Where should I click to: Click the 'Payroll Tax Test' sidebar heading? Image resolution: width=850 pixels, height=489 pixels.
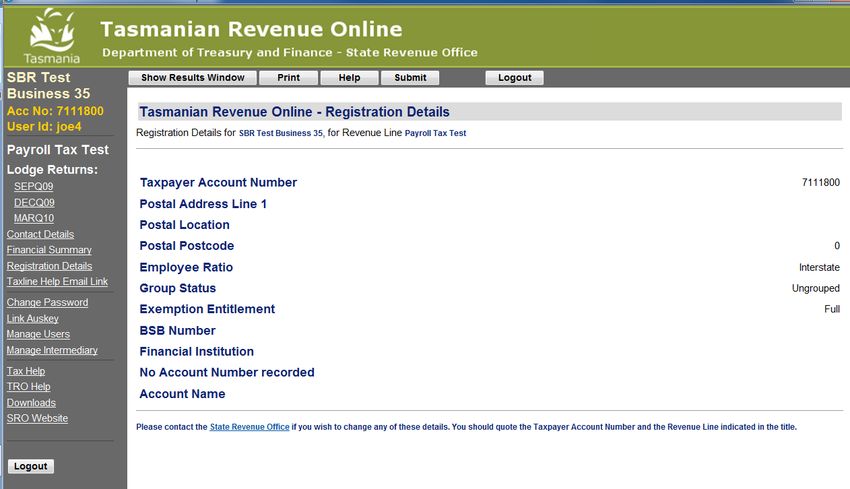pyautogui.click(x=58, y=150)
